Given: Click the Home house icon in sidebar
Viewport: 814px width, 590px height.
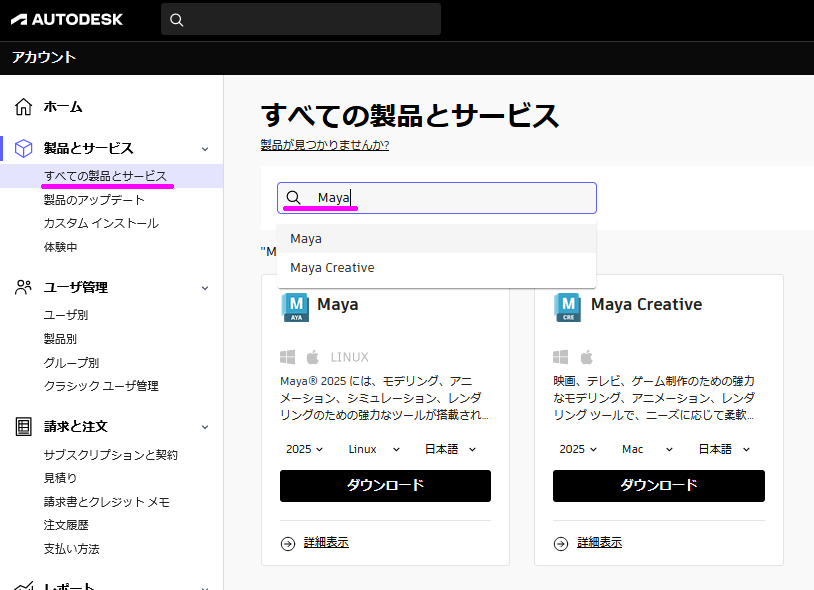Looking at the screenshot, I should coord(23,106).
